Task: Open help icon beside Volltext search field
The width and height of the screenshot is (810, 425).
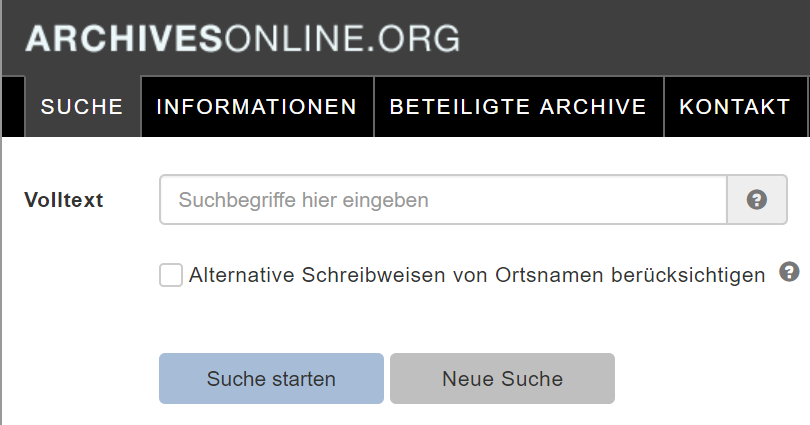Action: [x=757, y=200]
